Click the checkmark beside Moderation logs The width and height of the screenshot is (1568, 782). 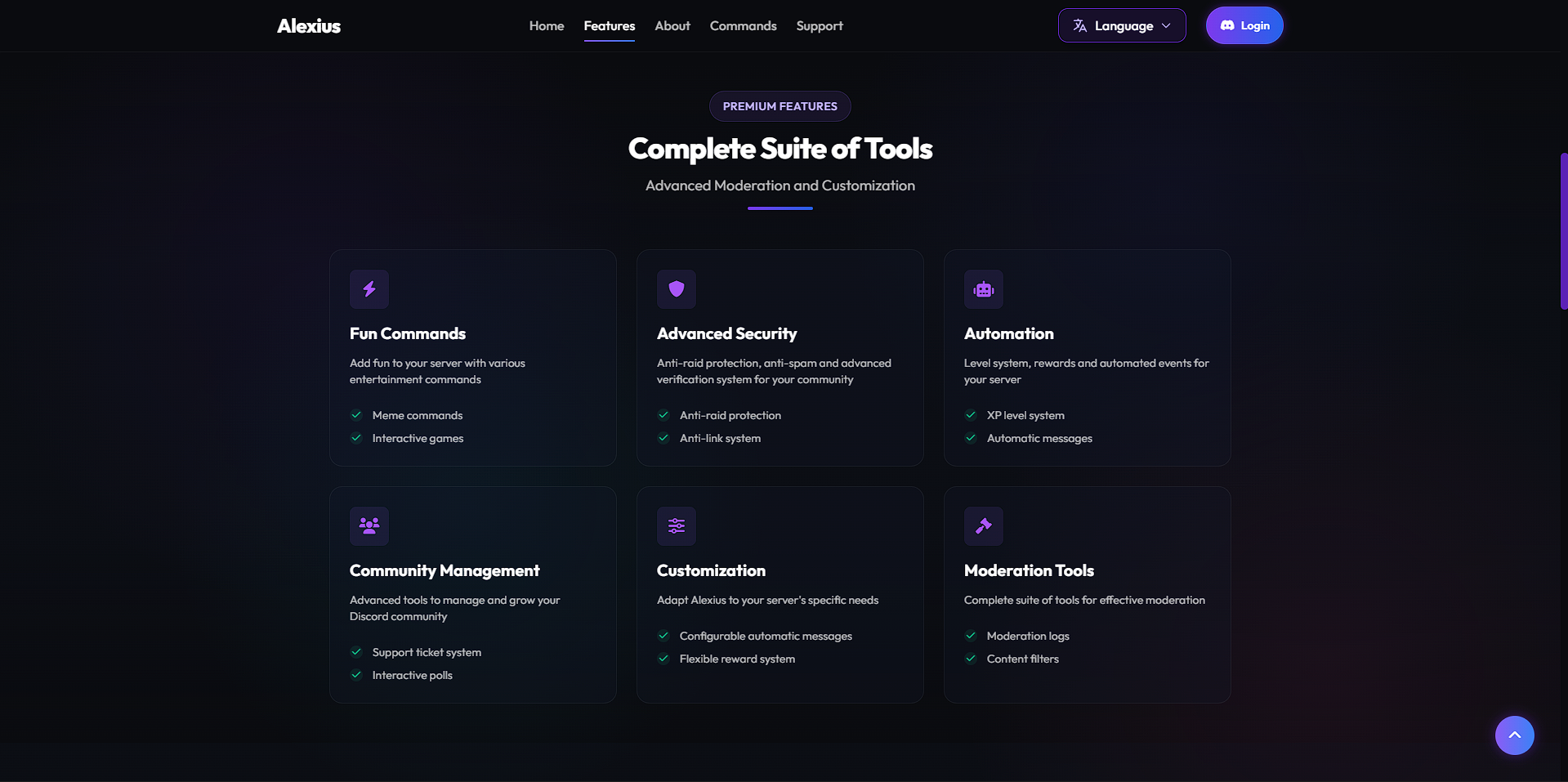coord(971,636)
